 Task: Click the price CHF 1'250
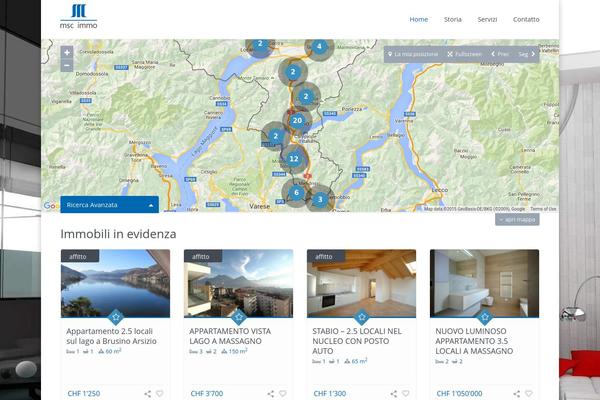[x=84, y=393]
